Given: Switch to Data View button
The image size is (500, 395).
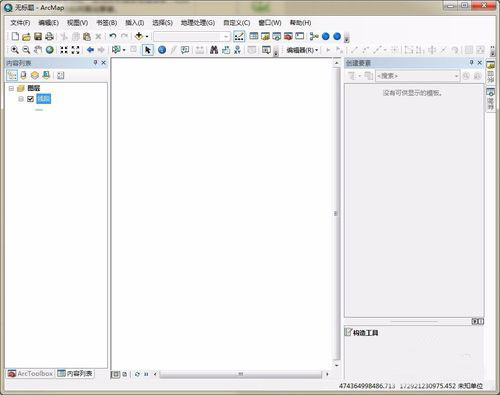Looking at the screenshot, I should 115,374.
